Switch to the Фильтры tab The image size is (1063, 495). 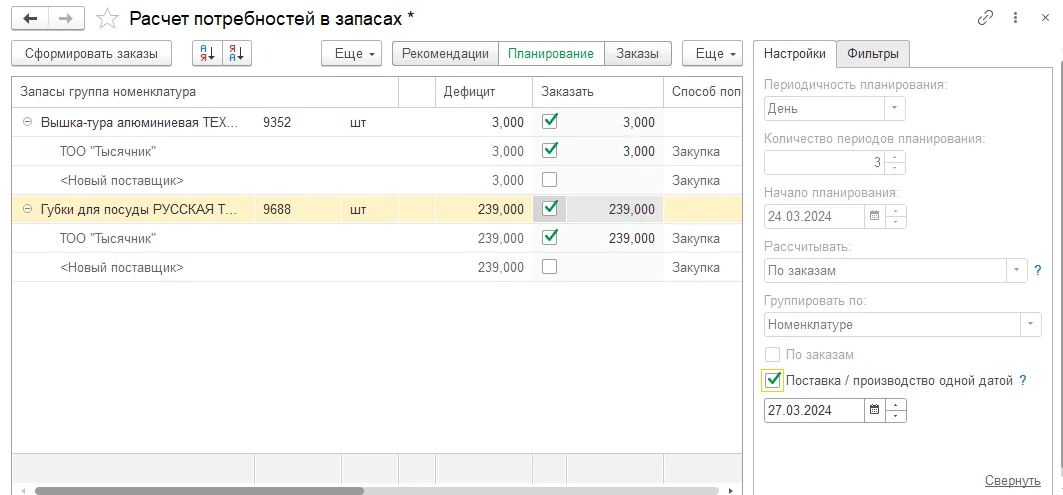pos(873,54)
